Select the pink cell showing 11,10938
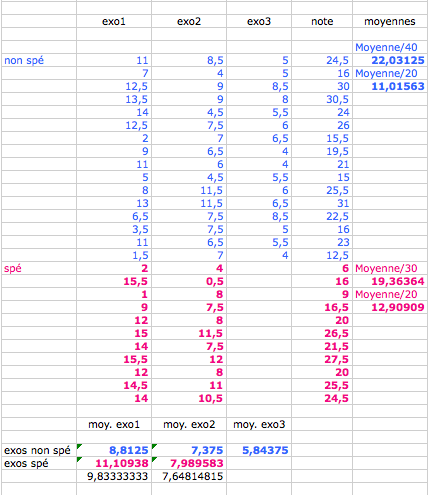430x495 pixels. (114, 463)
